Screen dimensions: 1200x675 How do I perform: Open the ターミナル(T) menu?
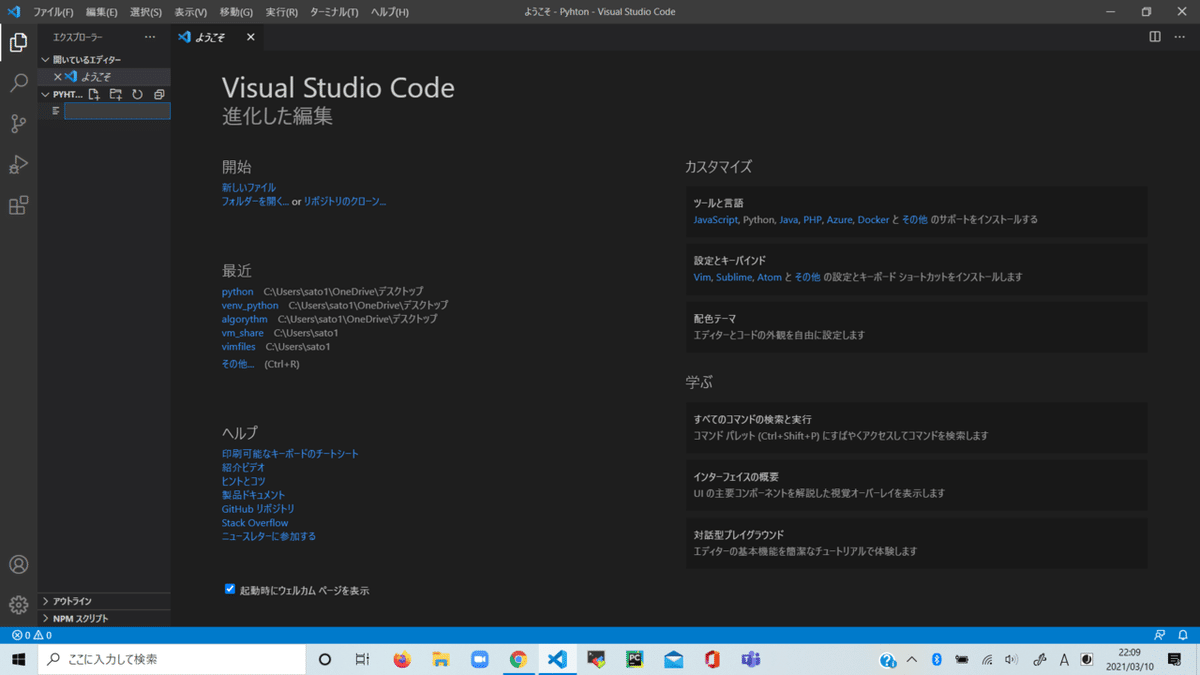coord(334,12)
